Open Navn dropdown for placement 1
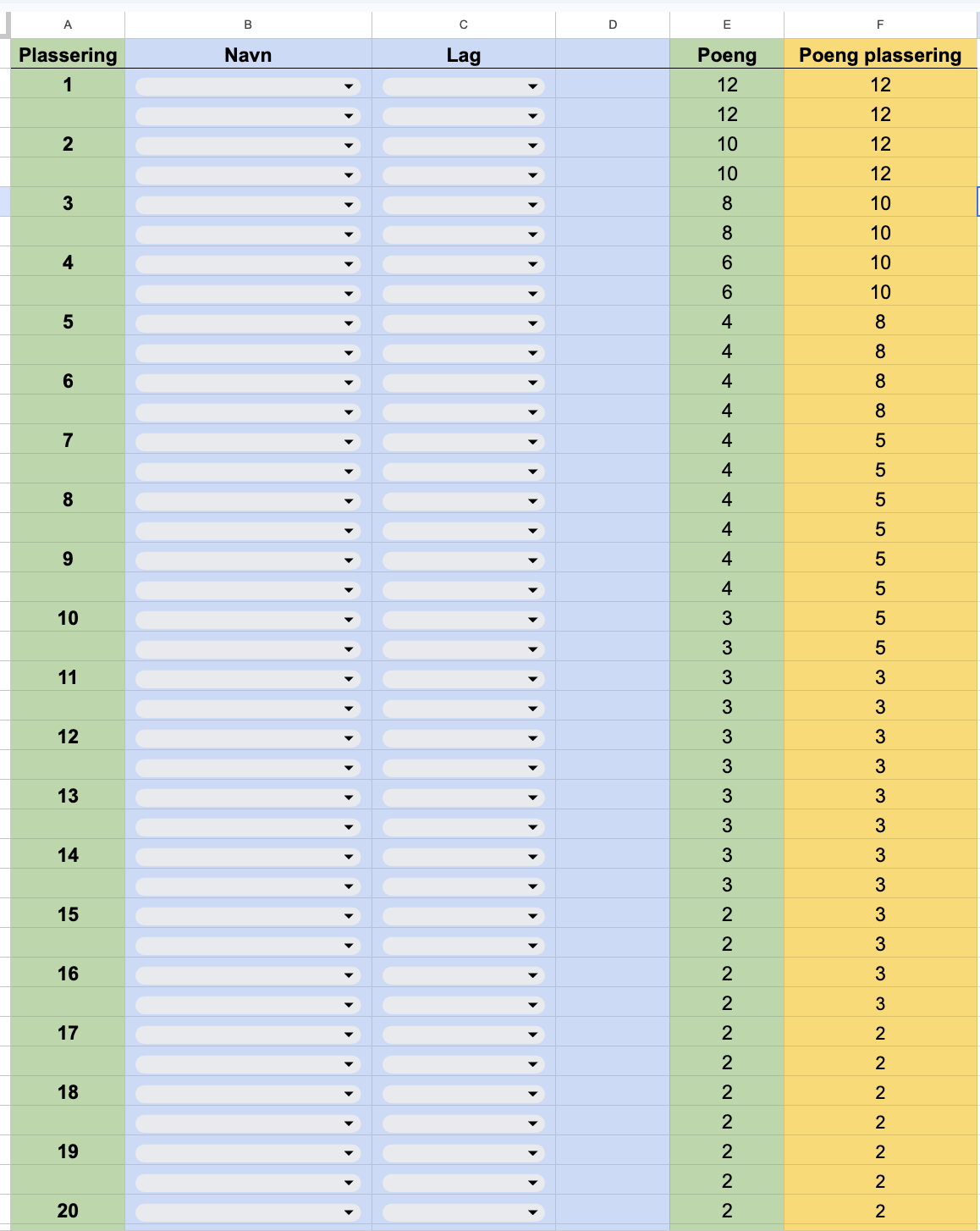 (248, 86)
